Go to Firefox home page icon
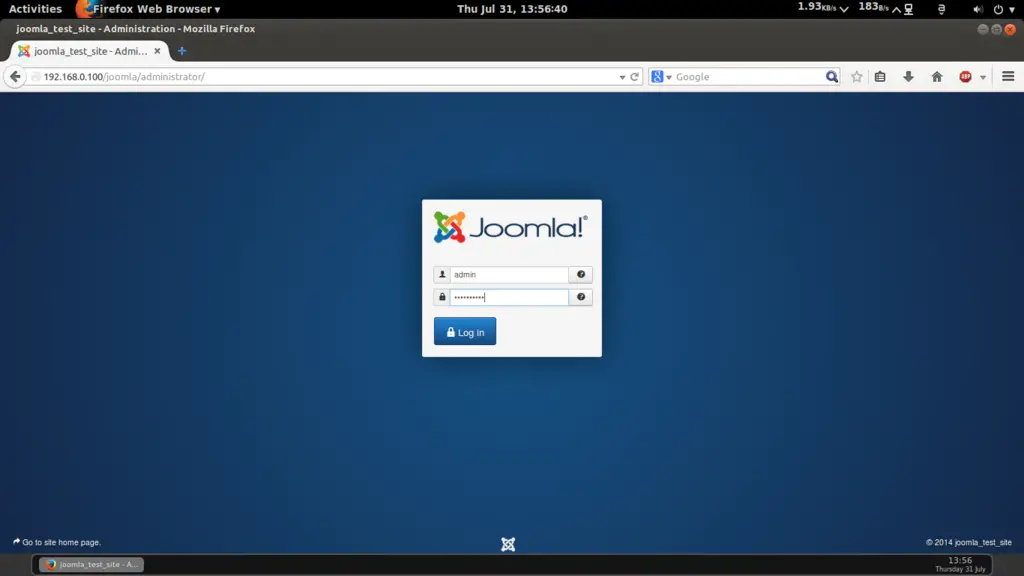Viewport: 1024px width, 576px height. [x=937, y=76]
